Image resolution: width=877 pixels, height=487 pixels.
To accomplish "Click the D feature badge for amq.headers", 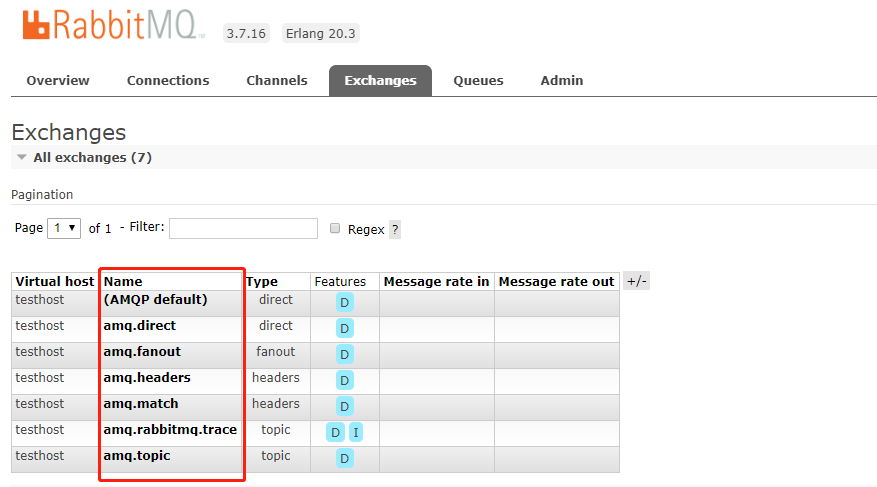I will (345, 380).
